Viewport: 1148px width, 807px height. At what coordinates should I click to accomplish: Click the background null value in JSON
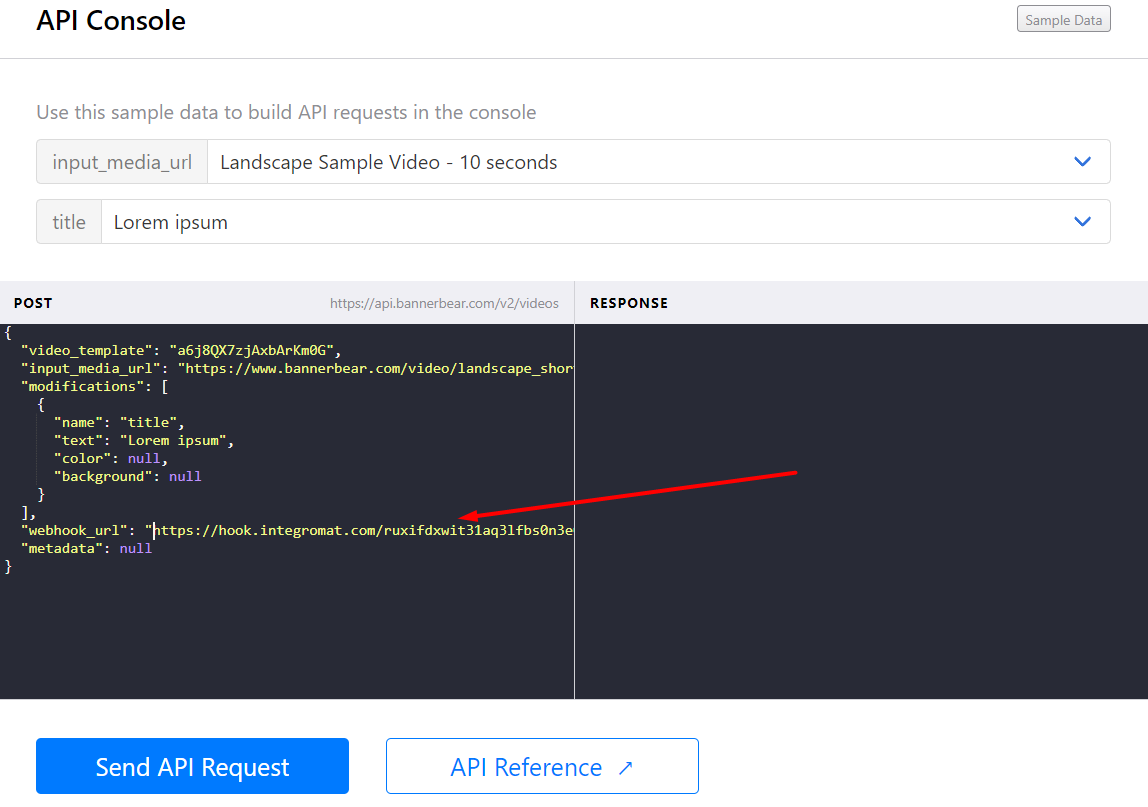coord(185,476)
